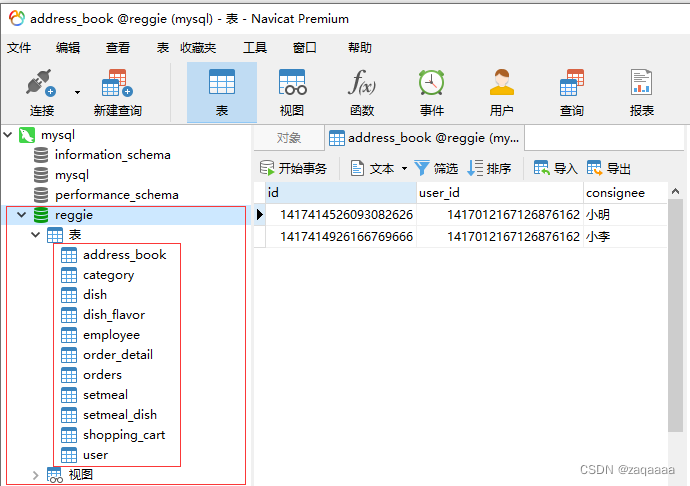Open the View (视图) toolbar icon
Screen dimensions: 690x486
click(292, 83)
